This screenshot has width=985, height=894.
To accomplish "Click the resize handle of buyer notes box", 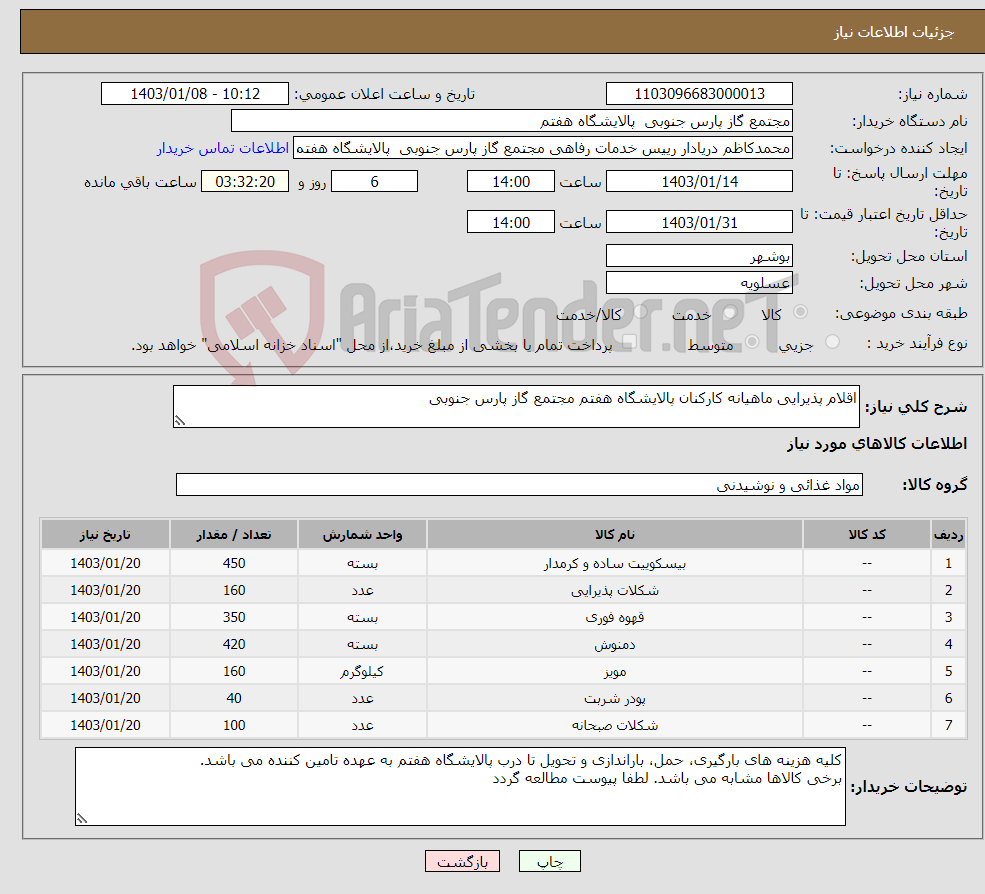I will (82, 819).
